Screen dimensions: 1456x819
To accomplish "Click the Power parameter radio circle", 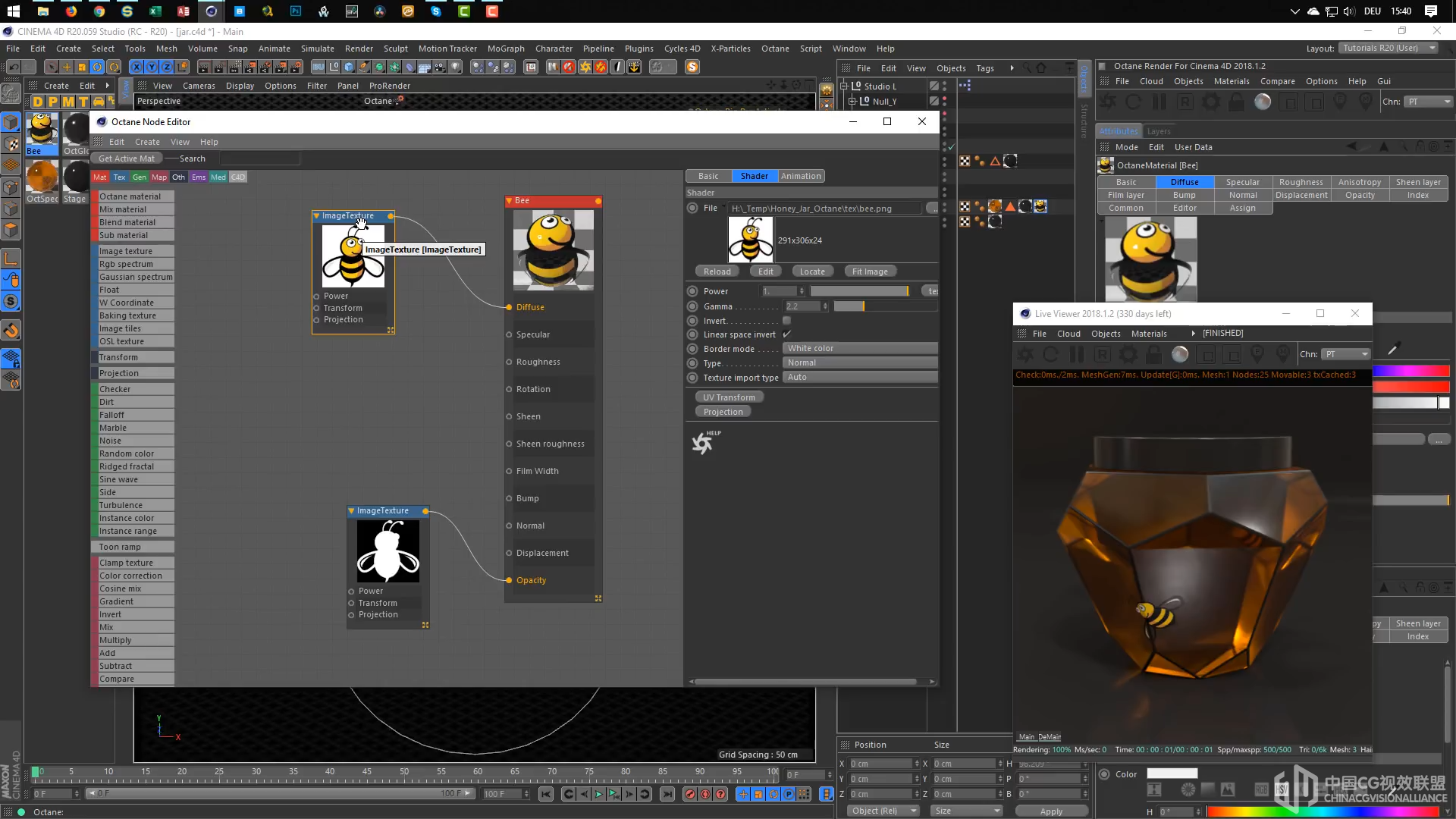I will 692,291.
